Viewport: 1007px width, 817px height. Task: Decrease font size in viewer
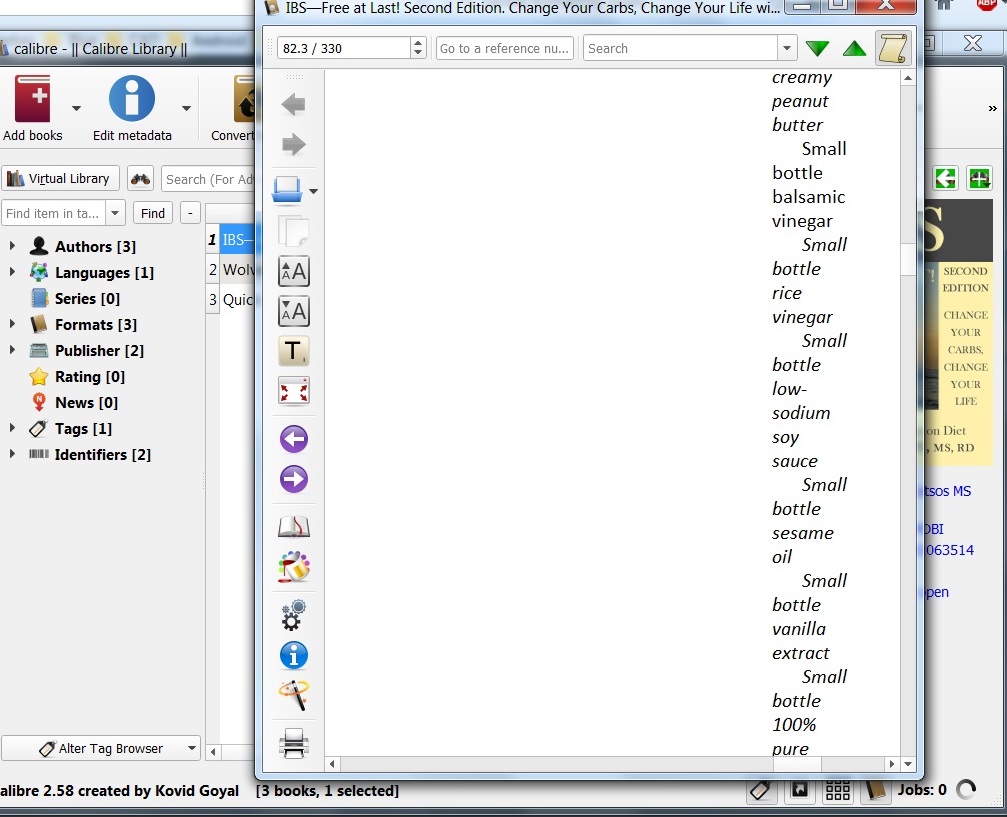point(293,312)
